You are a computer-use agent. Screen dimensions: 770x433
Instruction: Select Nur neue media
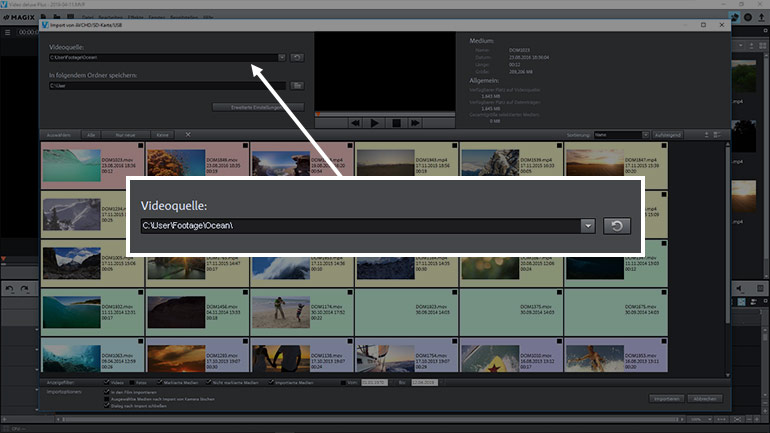click(125, 135)
